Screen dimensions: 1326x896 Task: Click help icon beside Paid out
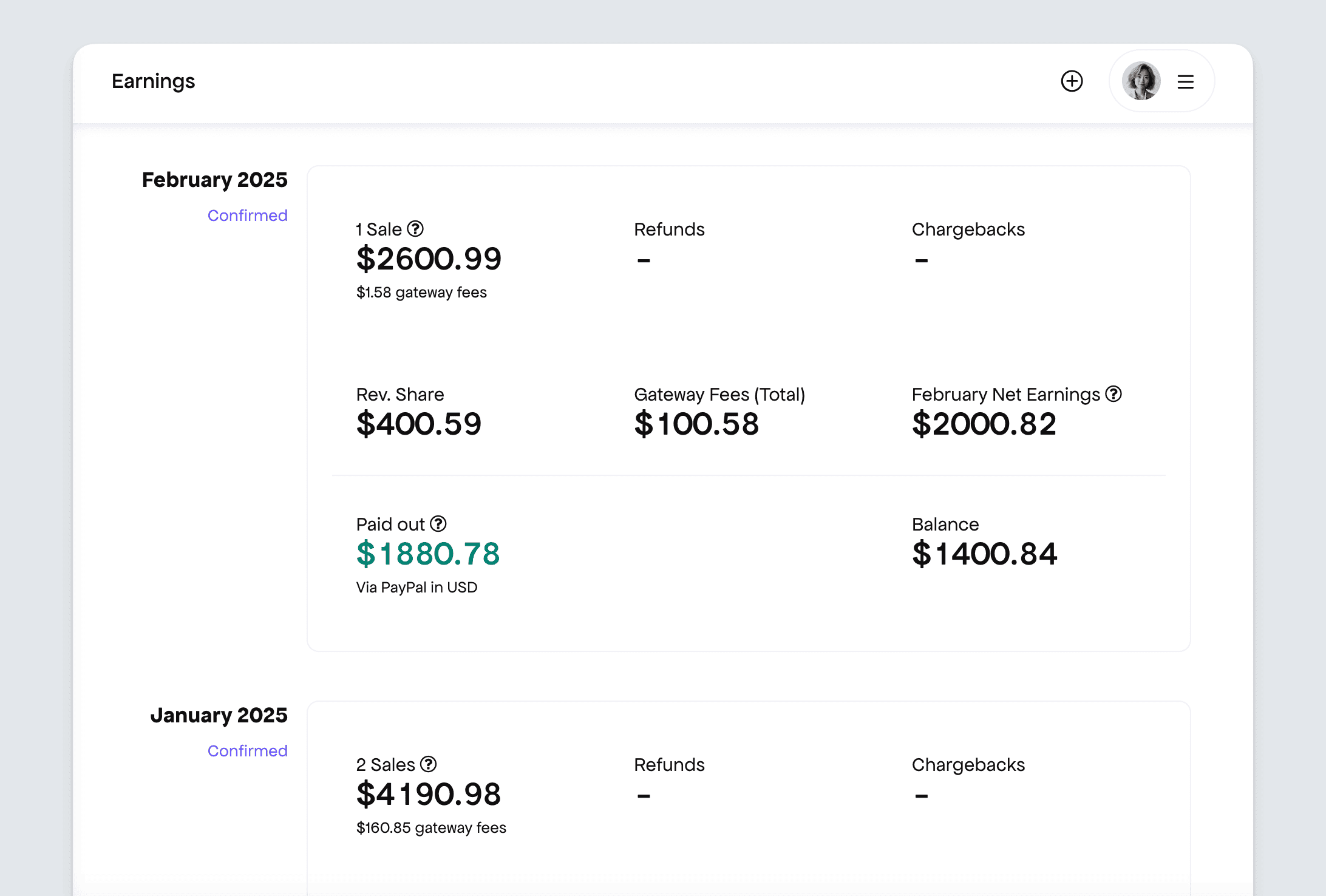tap(438, 523)
